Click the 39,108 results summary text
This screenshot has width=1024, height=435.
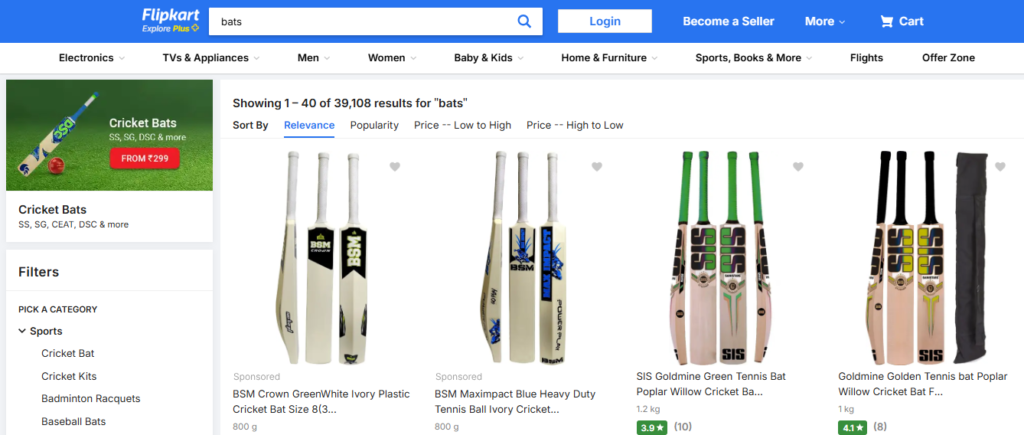coord(350,103)
